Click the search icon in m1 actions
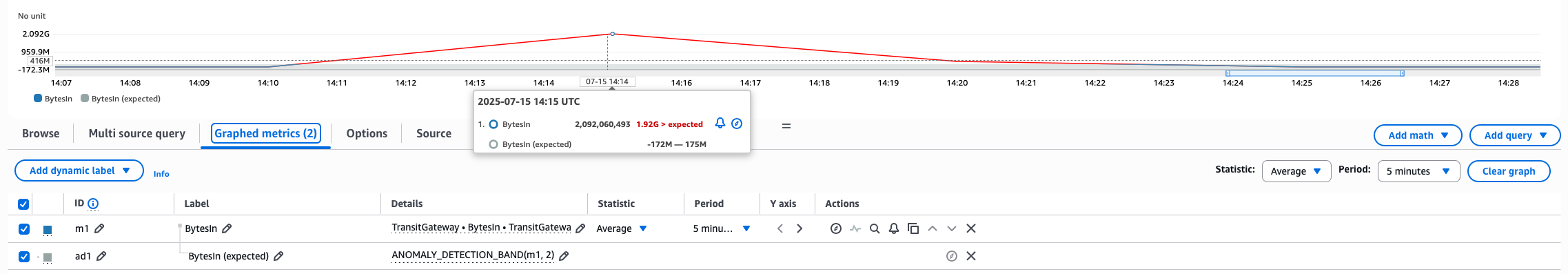This screenshot has width=1568, height=274. (875, 228)
